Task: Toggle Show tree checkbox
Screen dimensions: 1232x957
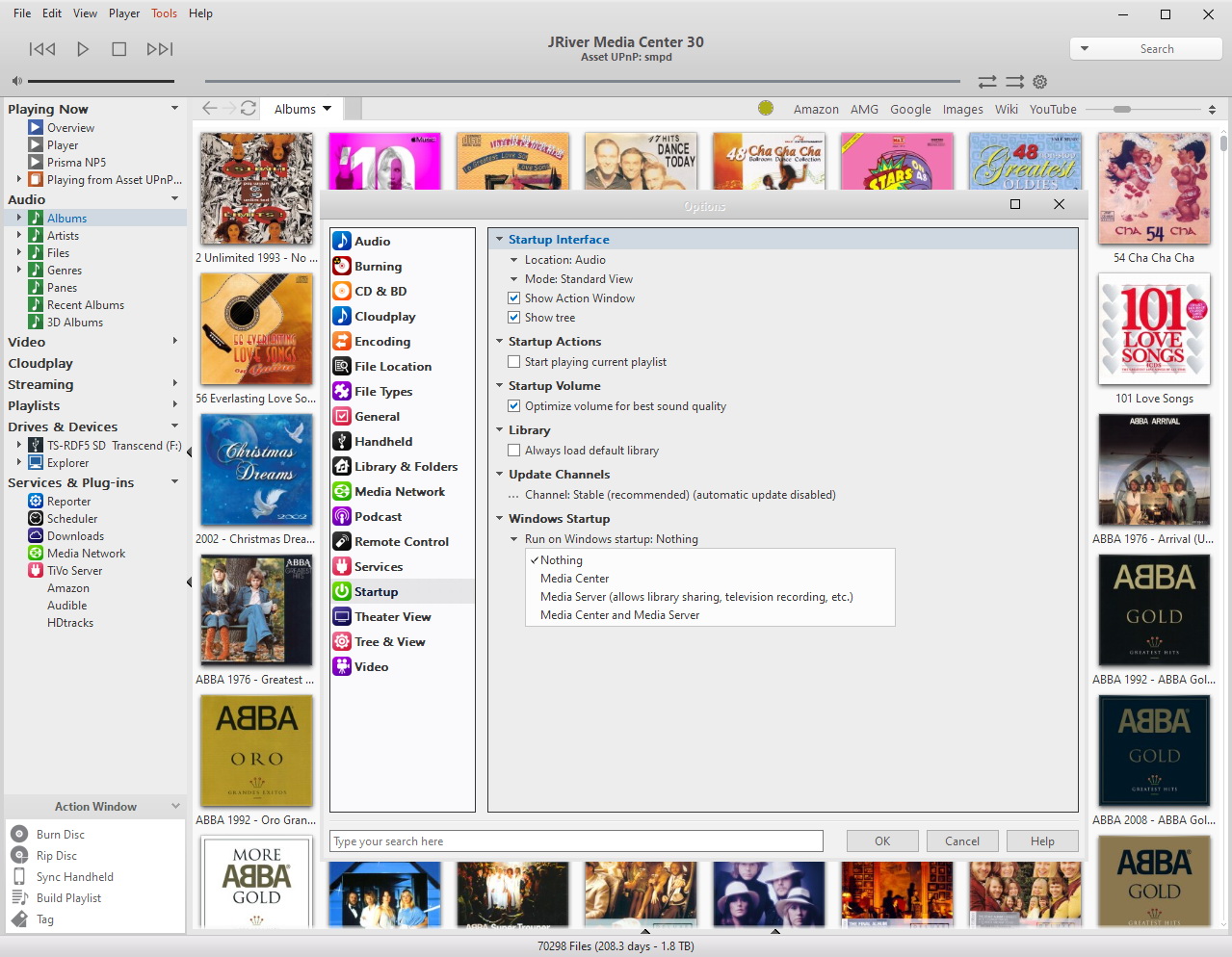Action: pyautogui.click(x=514, y=318)
